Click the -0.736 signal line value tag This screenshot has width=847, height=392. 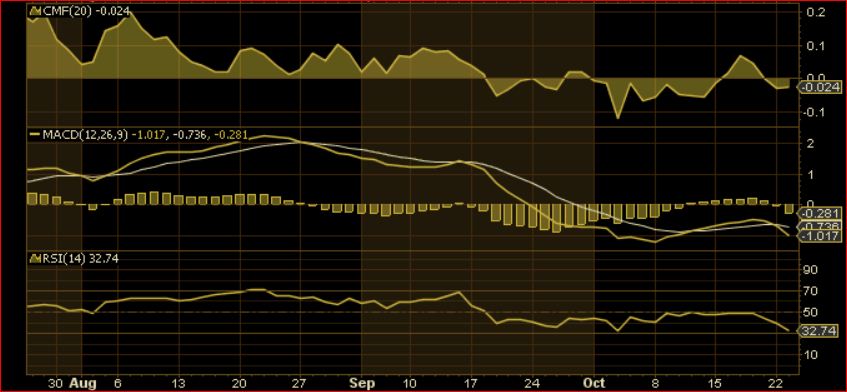819,226
